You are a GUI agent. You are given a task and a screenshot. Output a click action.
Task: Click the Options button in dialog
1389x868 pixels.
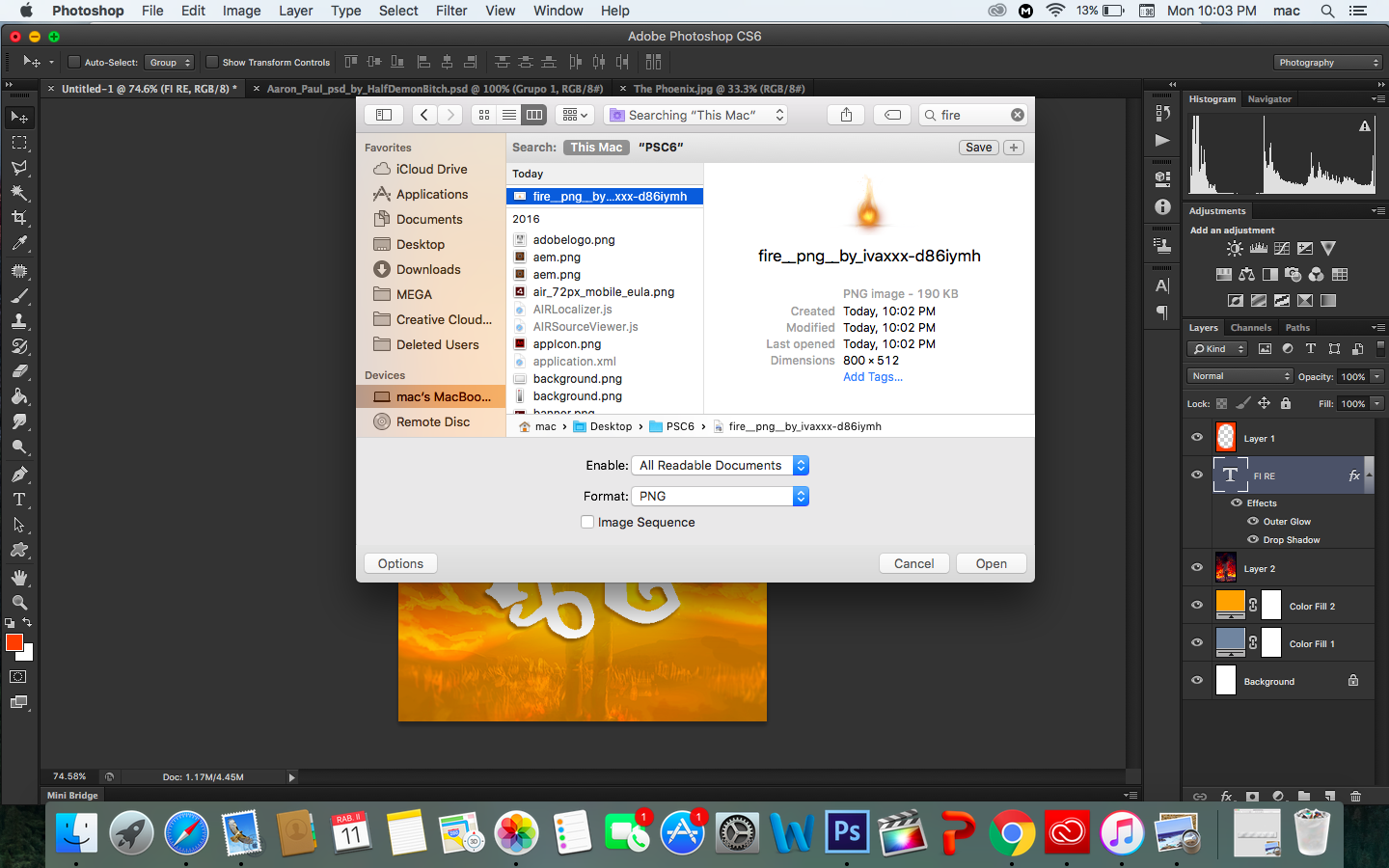[400, 563]
